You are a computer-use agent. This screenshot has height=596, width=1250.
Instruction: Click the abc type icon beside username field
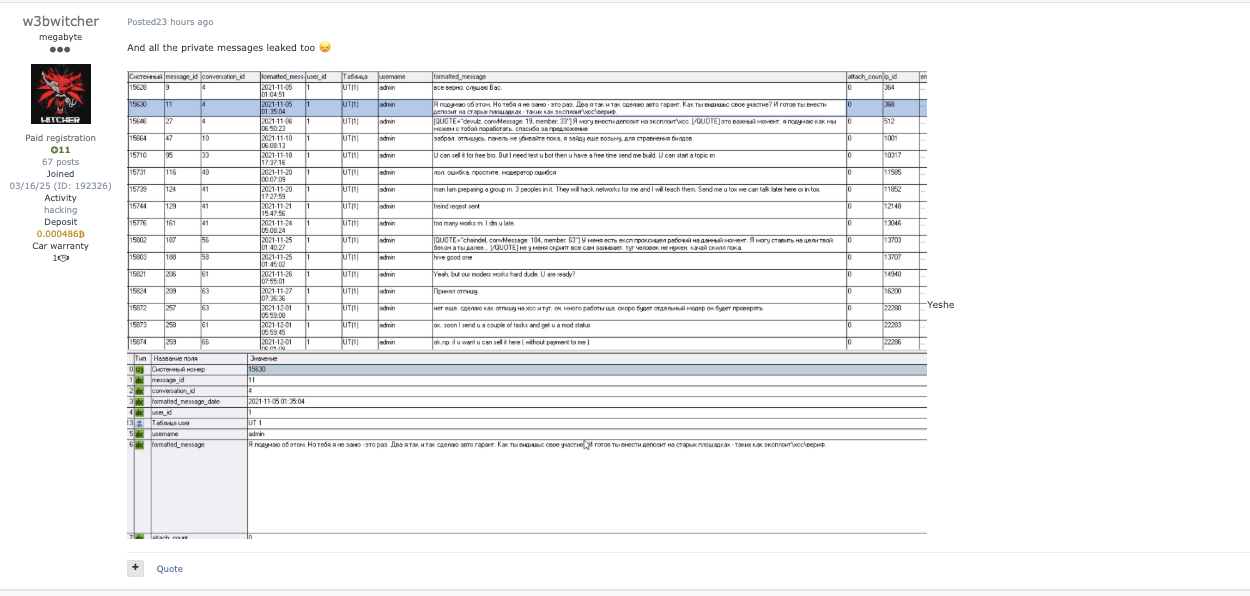(140, 434)
